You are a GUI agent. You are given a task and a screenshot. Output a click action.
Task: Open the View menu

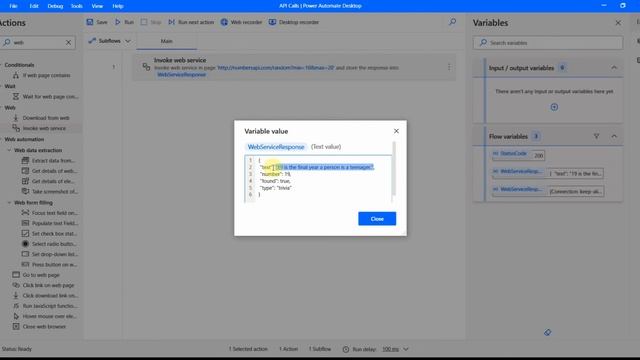click(97, 6)
